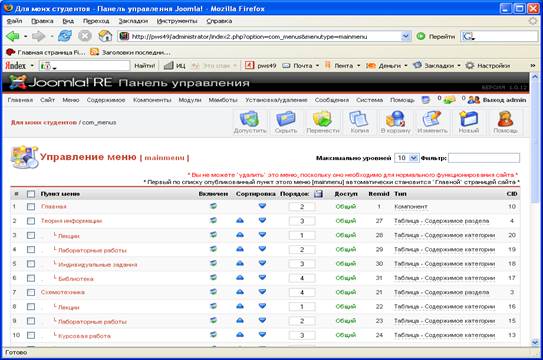The height and width of the screenshot is (360, 543).
Task: Toggle published icon for Теория информации row
Action: point(213,220)
